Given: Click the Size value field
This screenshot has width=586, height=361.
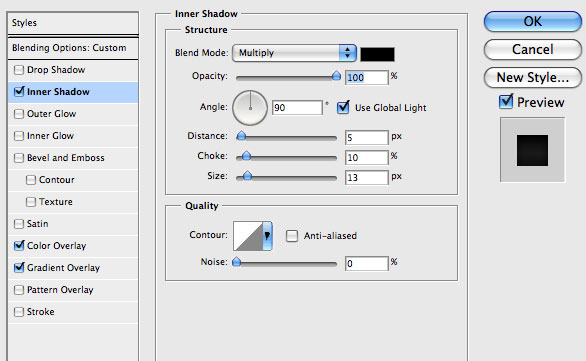Looking at the screenshot, I should coord(367,177).
